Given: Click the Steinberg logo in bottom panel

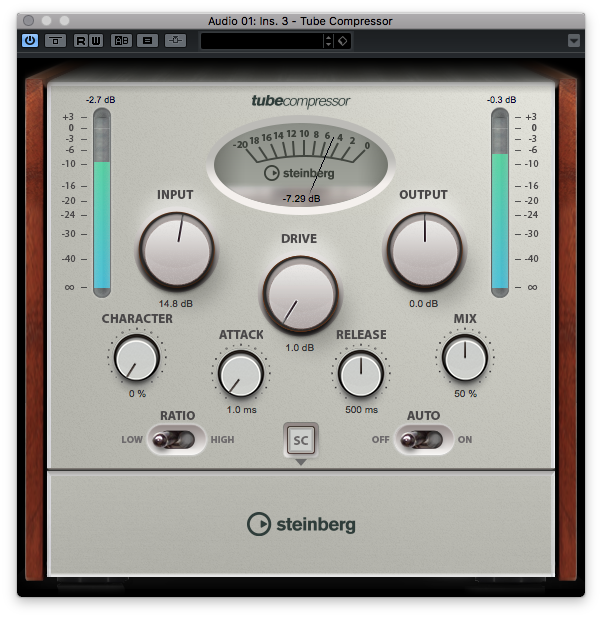Looking at the screenshot, I should point(301,524).
